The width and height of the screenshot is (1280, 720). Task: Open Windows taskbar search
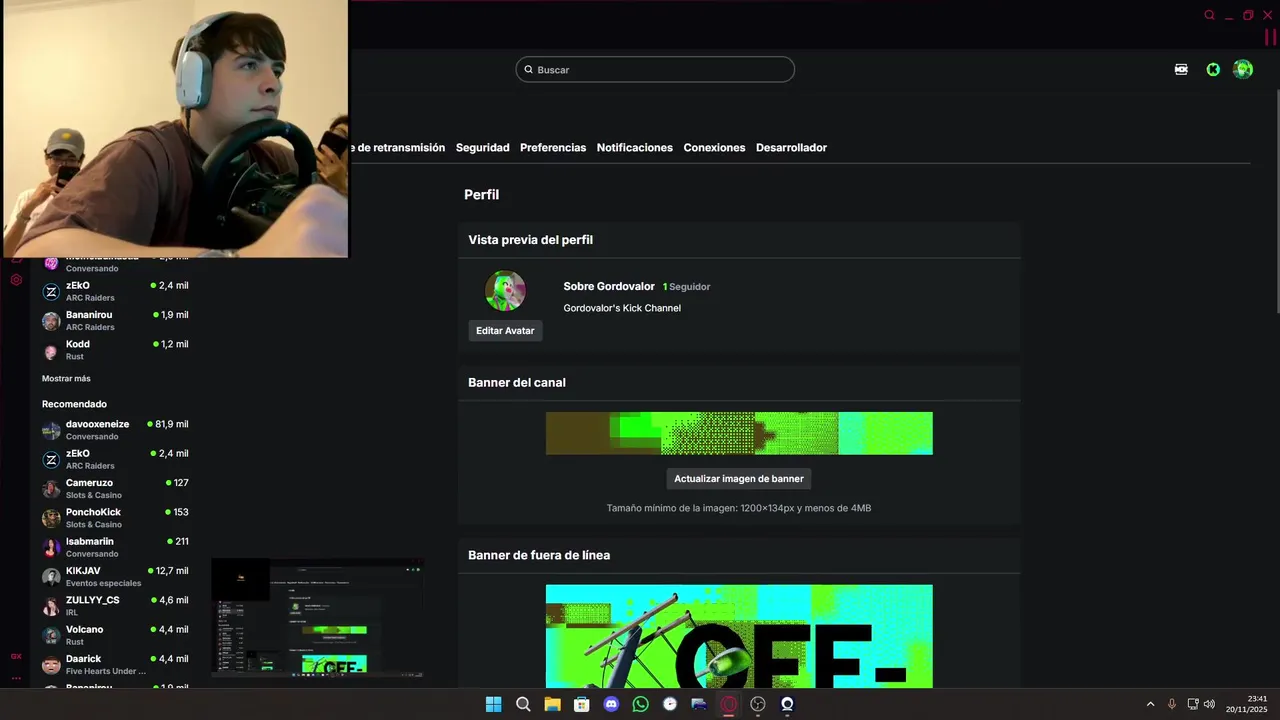tap(523, 704)
